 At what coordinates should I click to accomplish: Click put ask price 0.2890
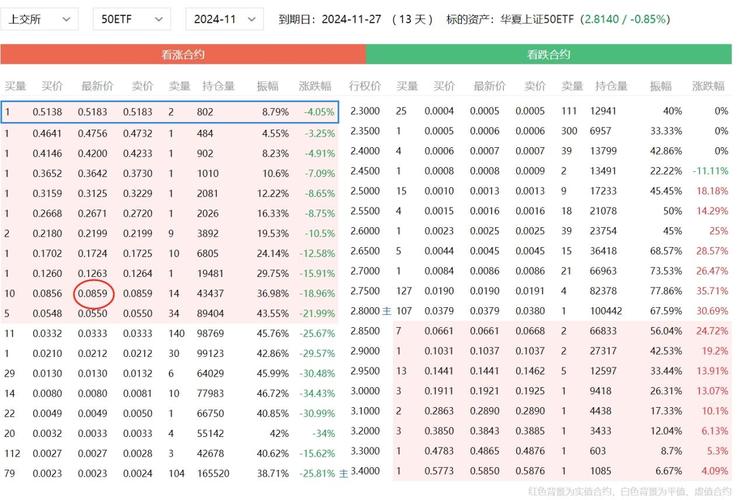(x=530, y=411)
